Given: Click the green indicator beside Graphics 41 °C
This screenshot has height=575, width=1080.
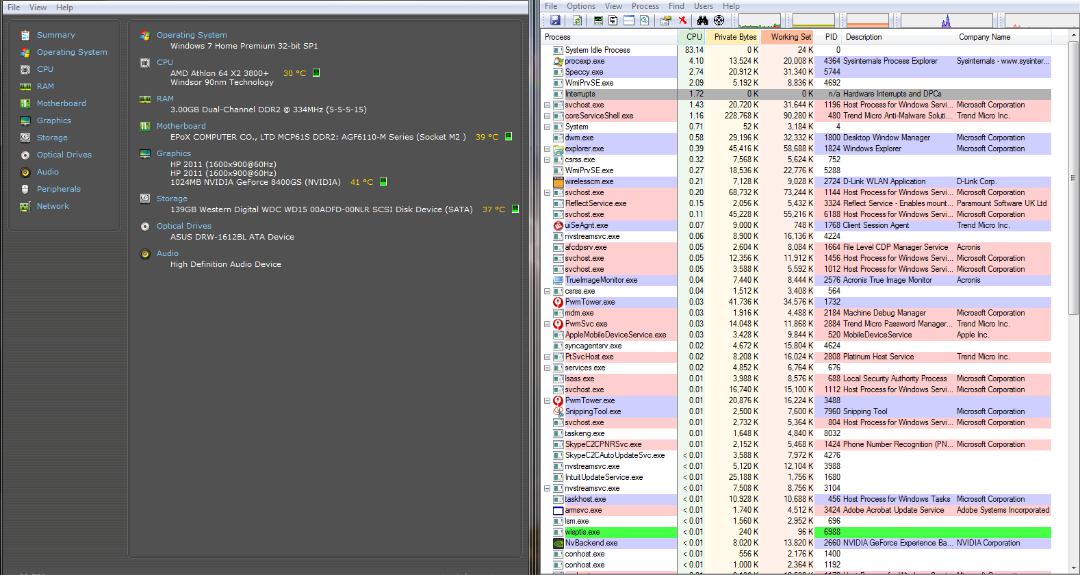Looking at the screenshot, I should click(384, 182).
